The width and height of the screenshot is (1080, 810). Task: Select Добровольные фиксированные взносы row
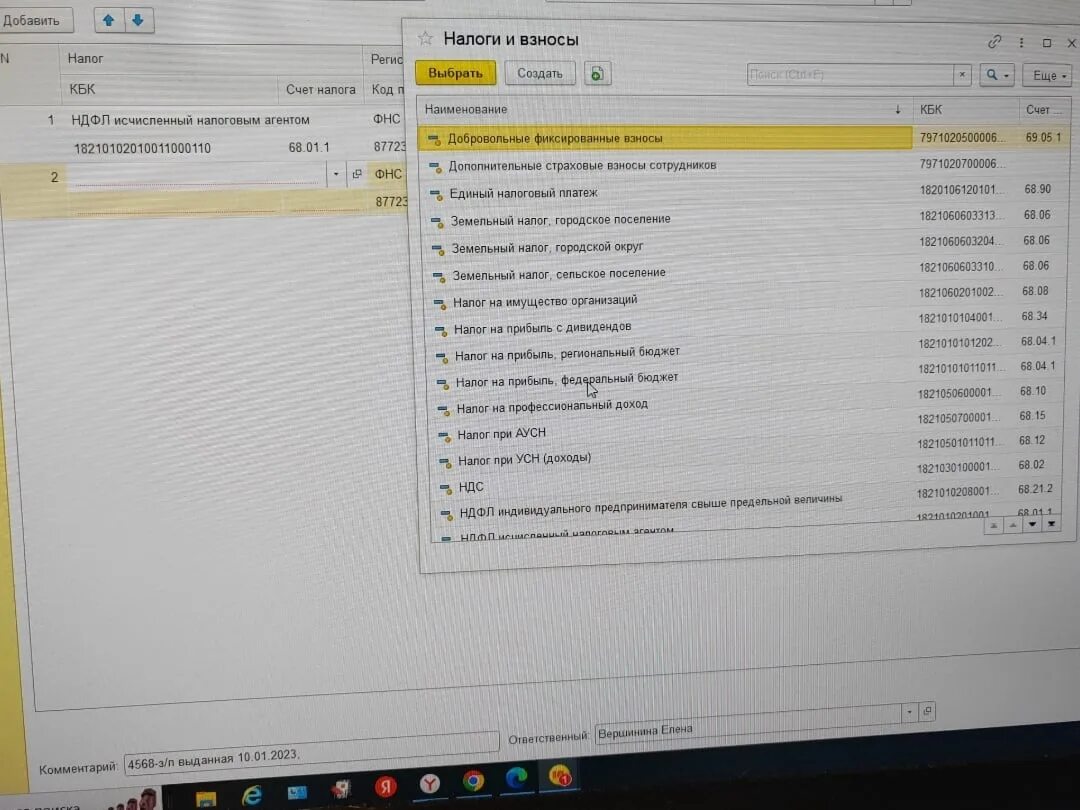[x=744, y=138]
